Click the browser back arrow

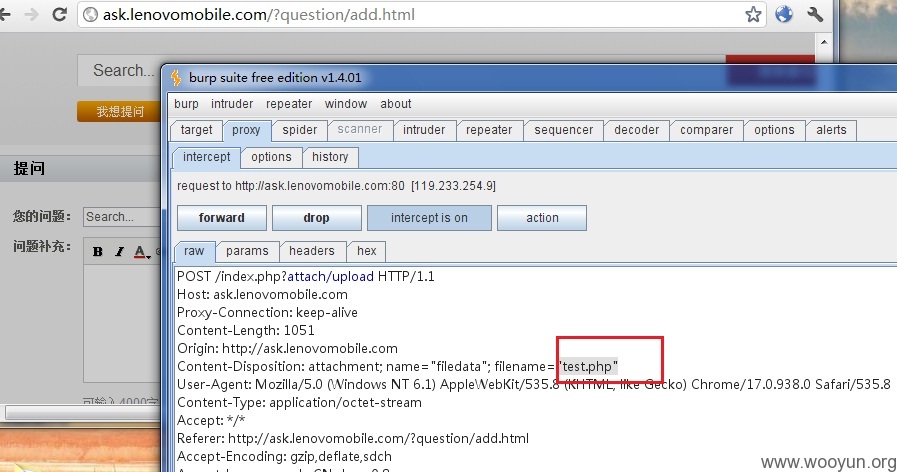coord(5,14)
